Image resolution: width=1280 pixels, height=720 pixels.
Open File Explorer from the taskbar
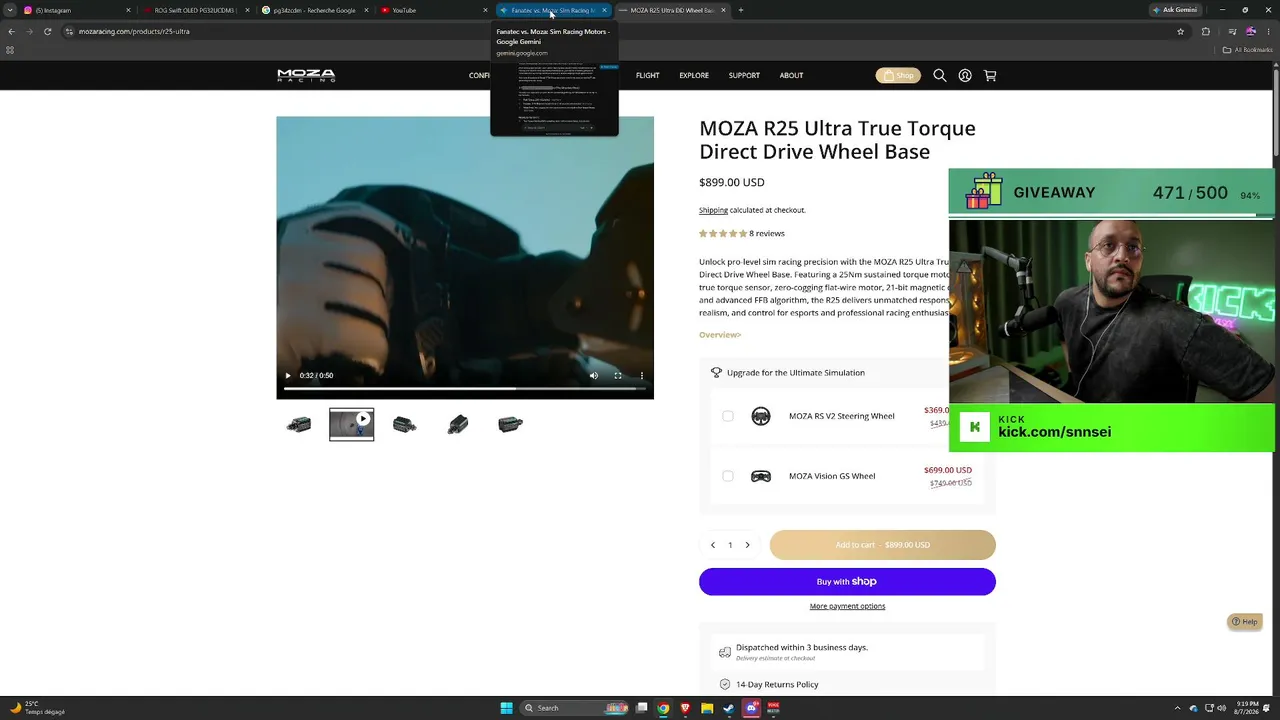coord(707,708)
